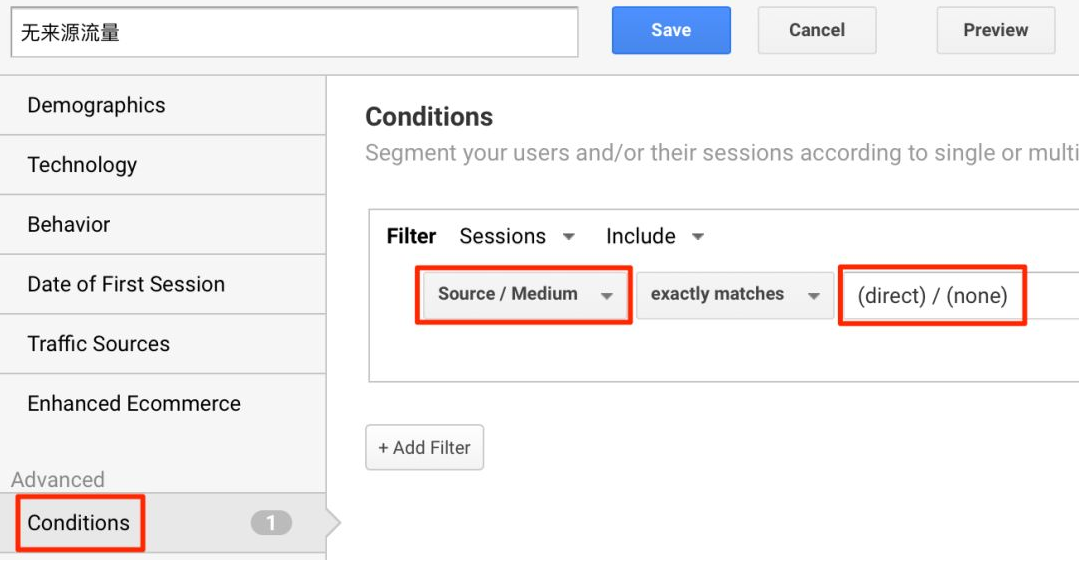
Task: Click the arrow next to exactly matches
Action: click(813, 296)
